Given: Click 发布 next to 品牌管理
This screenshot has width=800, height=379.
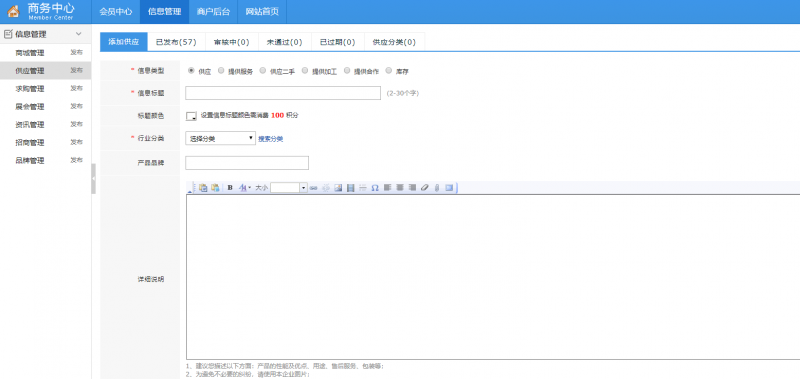Looking at the screenshot, I should (77, 160).
